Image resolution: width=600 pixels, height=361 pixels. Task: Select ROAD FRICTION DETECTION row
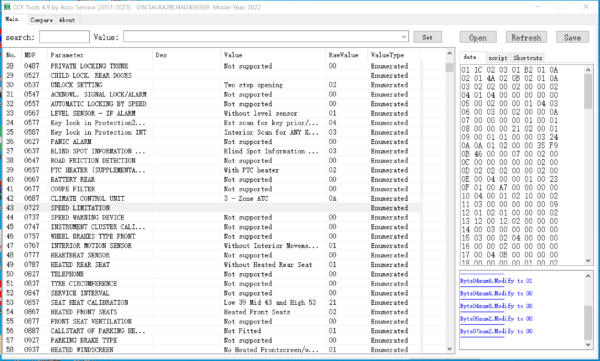tap(212, 160)
